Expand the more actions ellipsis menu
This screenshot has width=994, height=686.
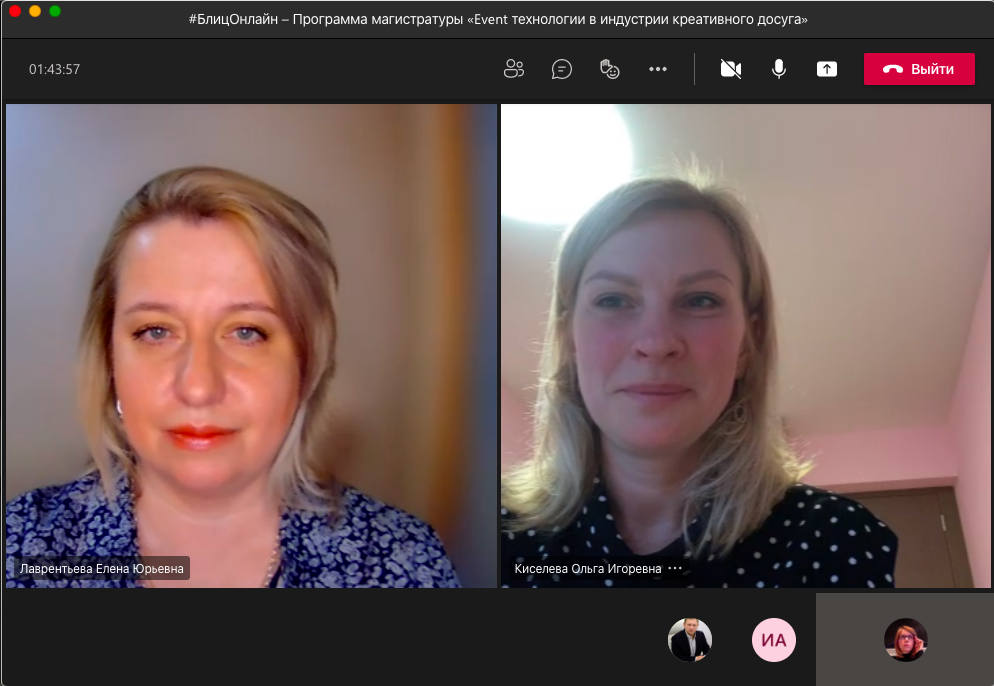657,69
